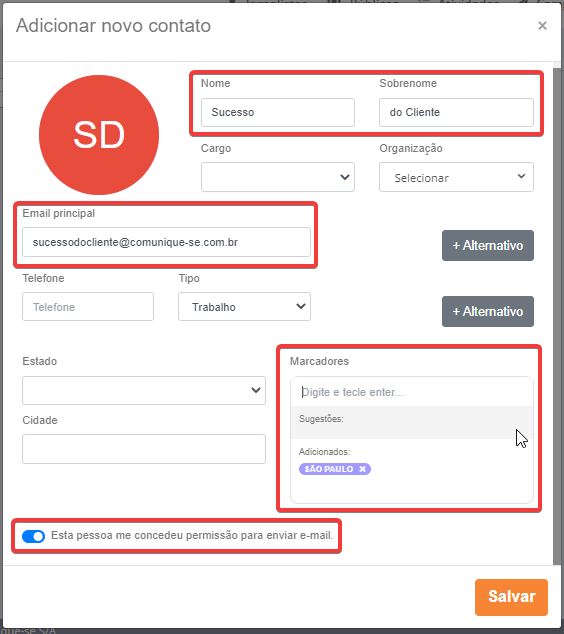Toggle email permission switch

point(34,536)
